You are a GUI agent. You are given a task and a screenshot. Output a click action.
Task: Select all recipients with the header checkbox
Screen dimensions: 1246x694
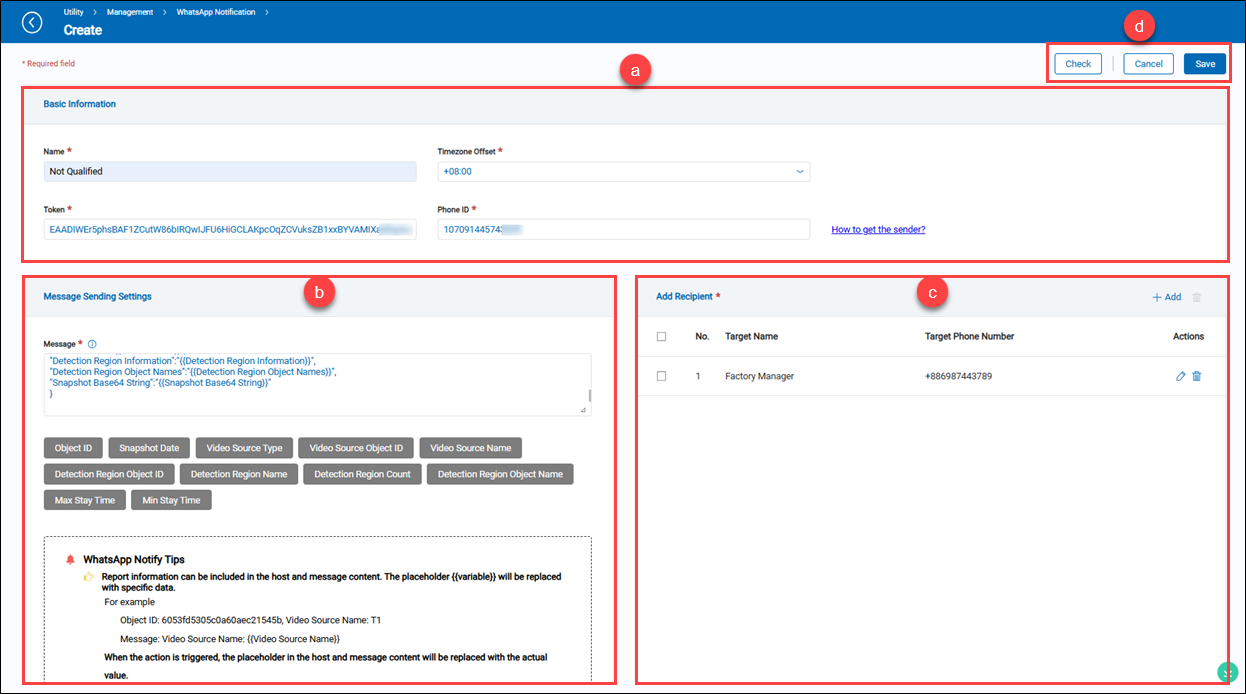click(661, 337)
